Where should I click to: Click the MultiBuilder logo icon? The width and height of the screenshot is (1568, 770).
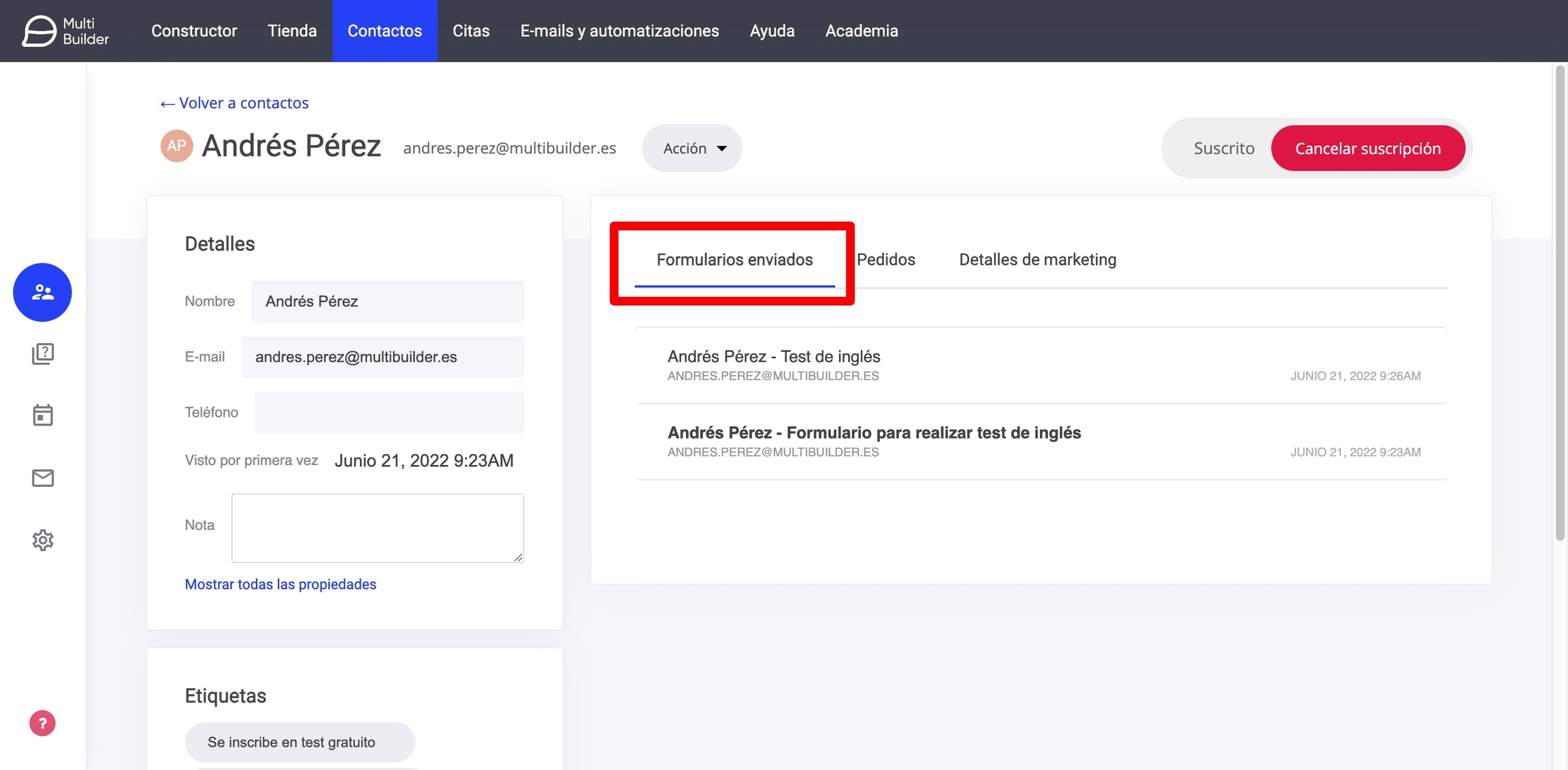pyautogui.click(x=39, y=31)
